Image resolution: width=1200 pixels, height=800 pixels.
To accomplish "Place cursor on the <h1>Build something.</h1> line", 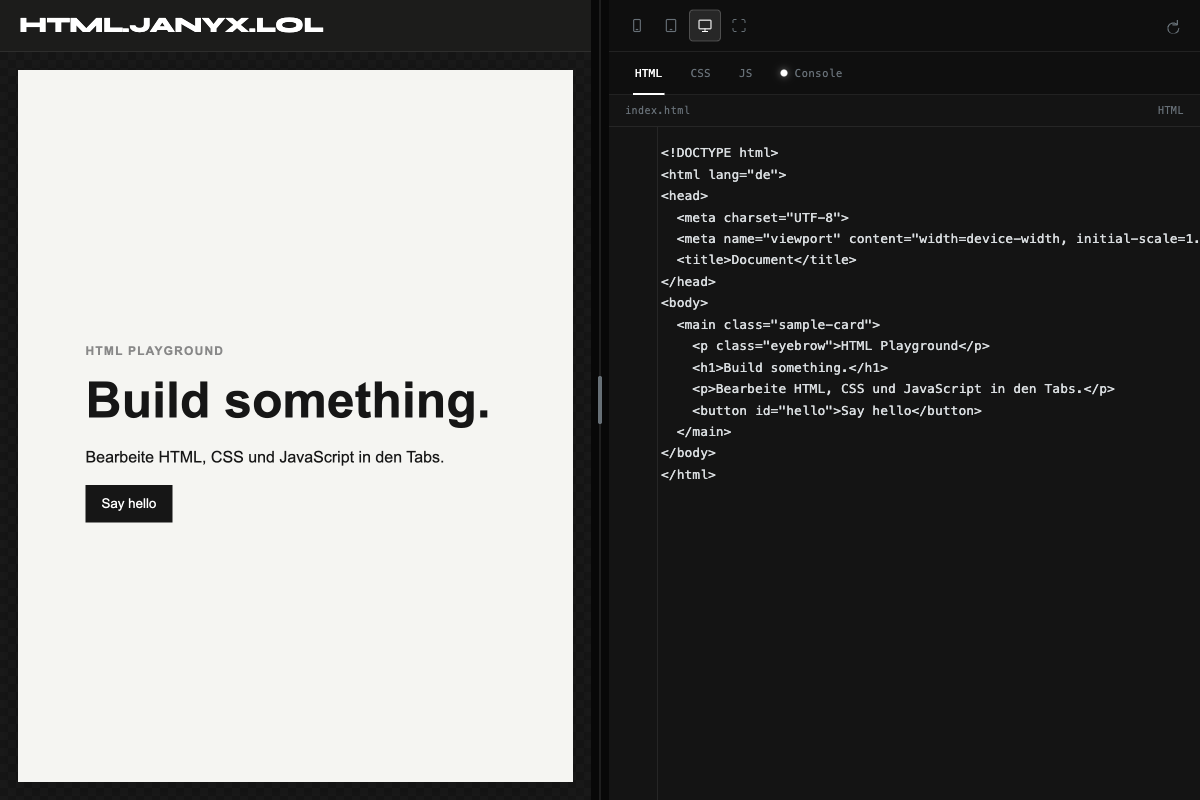I will pos(789,367).
